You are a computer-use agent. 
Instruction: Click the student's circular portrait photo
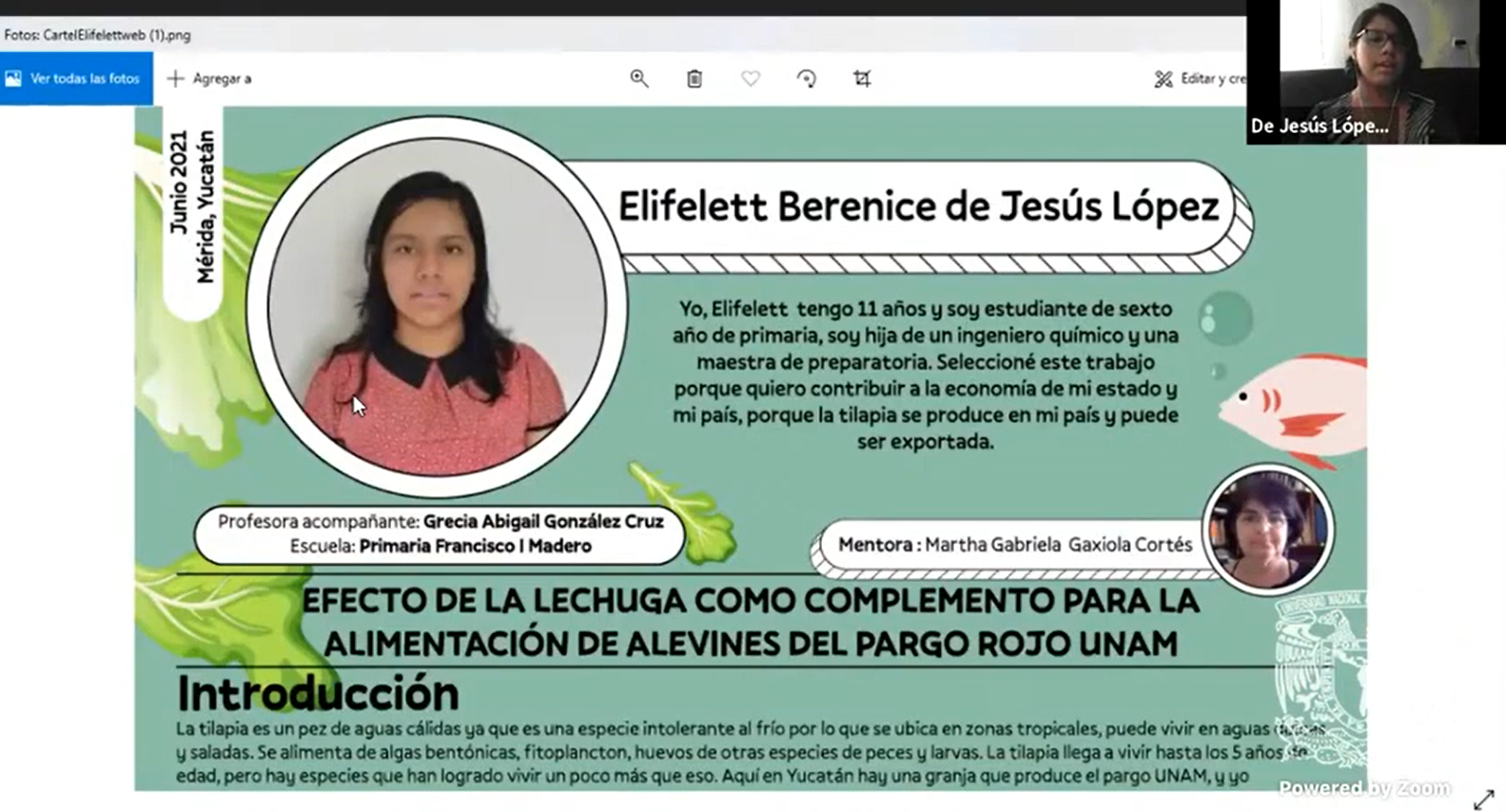click(x=437, y=306)
